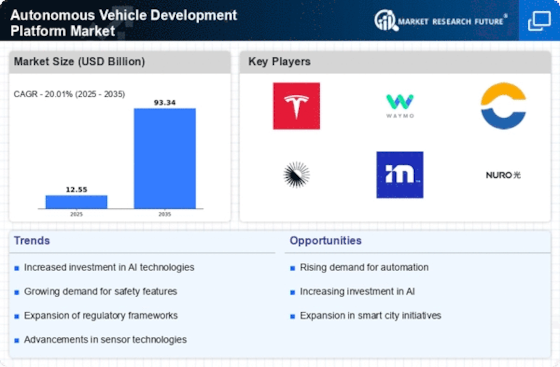
Task: Select the Waymo logo
Action: click(400, 106)
